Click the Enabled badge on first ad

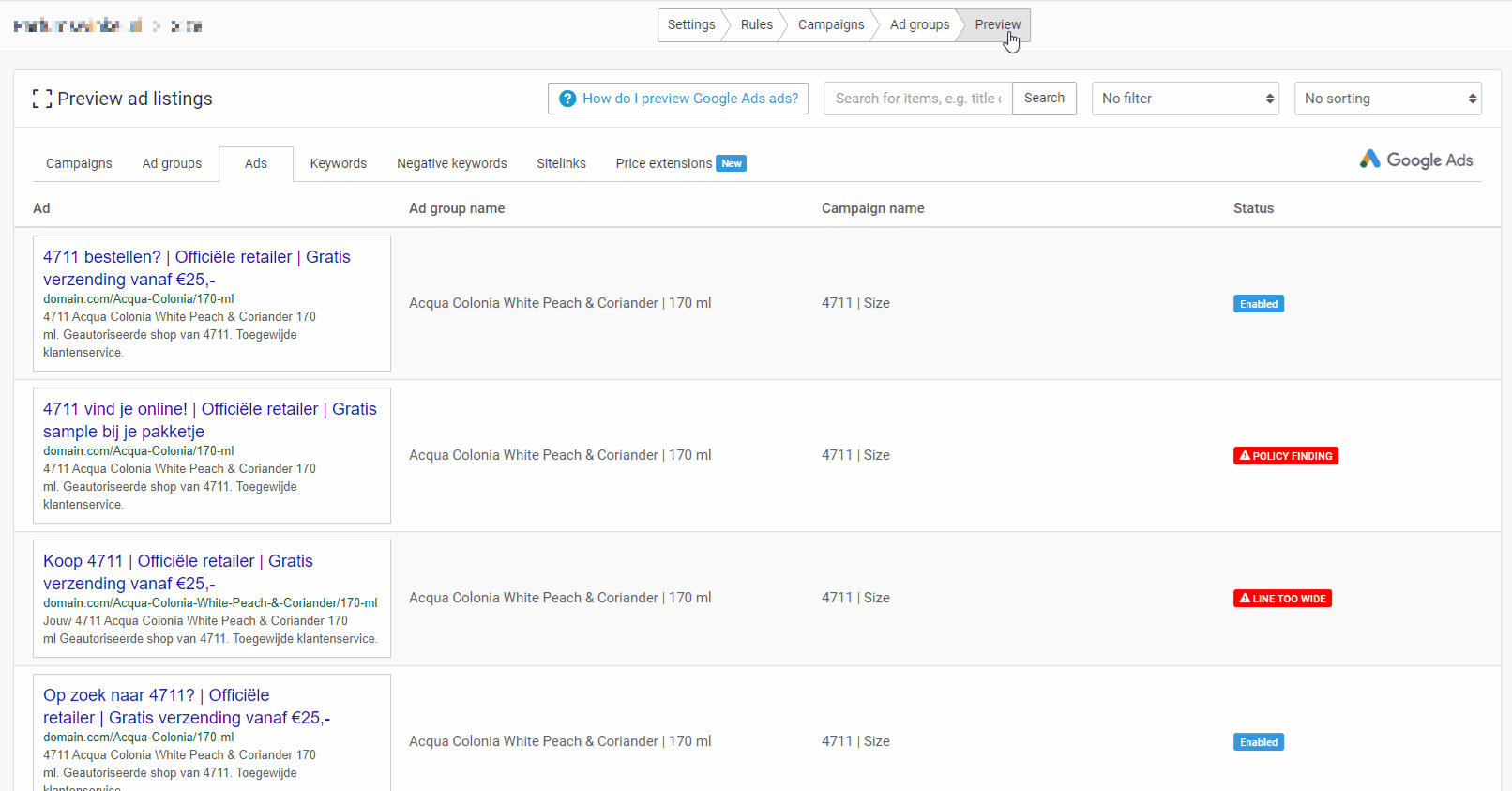(x=1258, y=304)
